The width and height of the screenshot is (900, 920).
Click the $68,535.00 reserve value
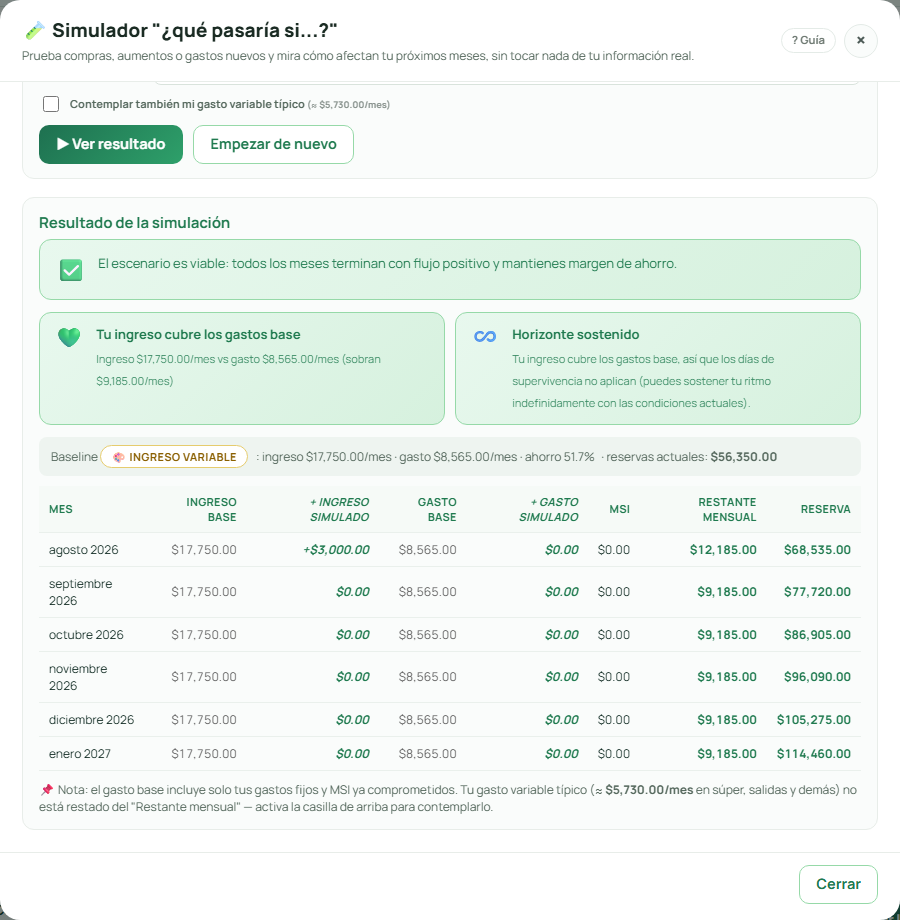pyautogui.click(x=817, y=550)
